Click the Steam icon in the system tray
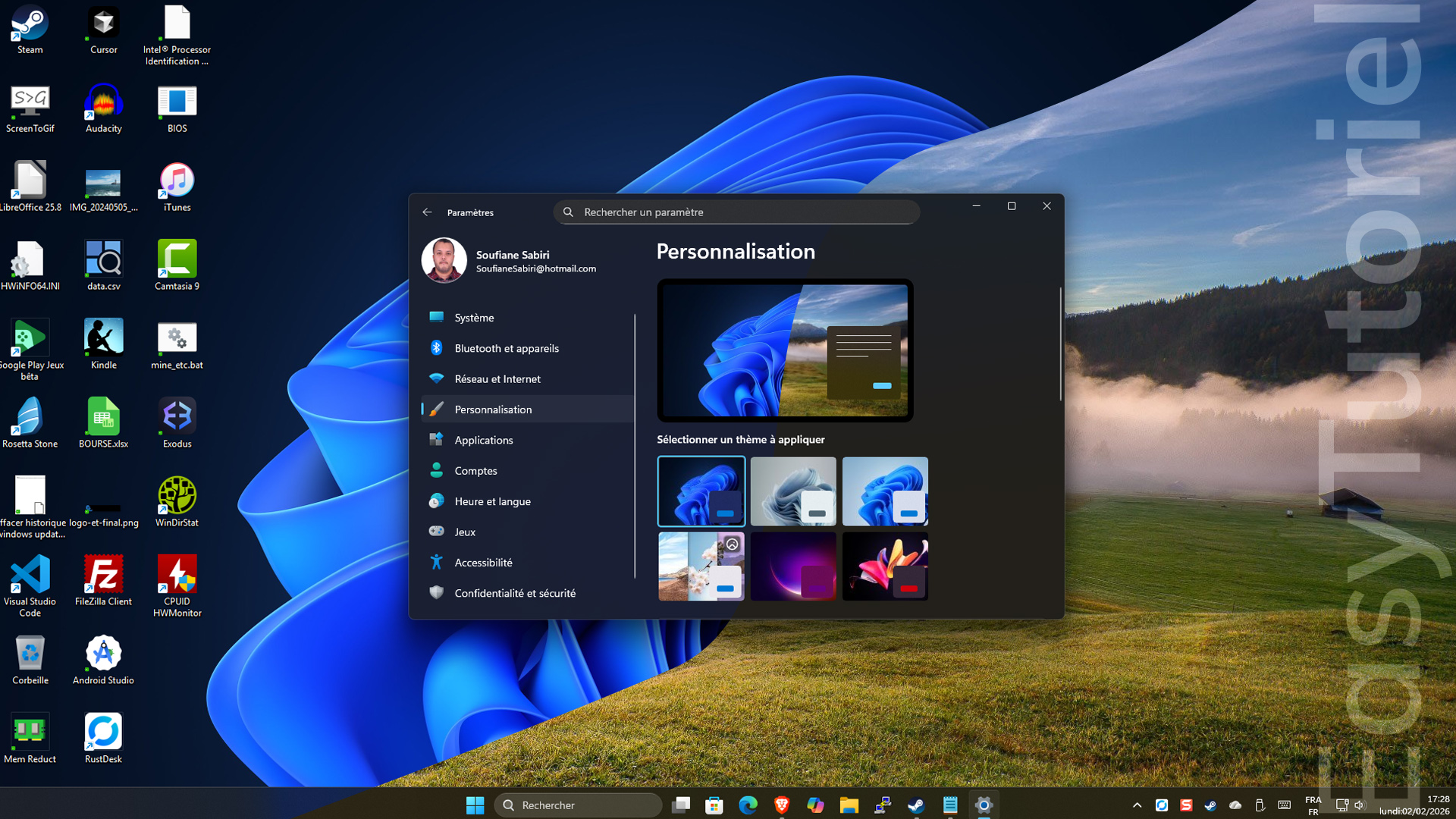Viewport: 1456px width, 819px height. [x=1210, y=805]
